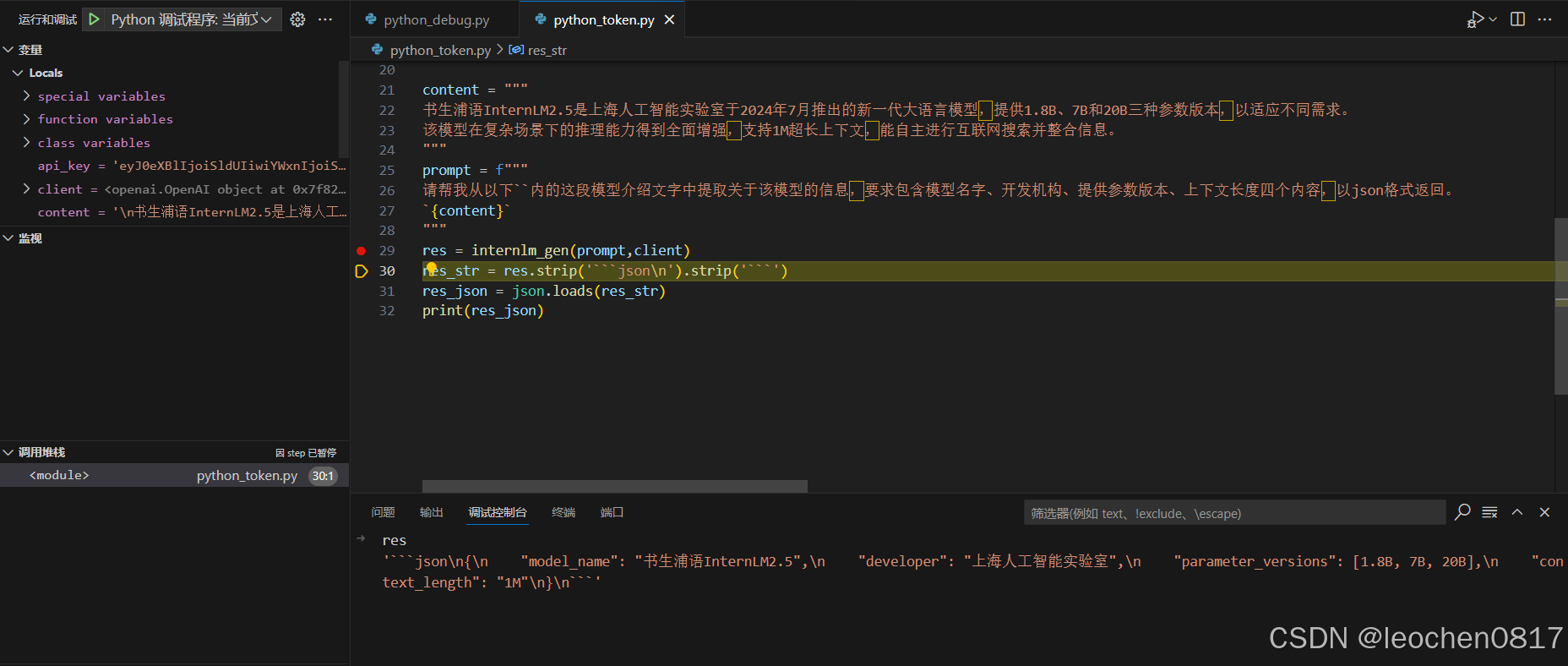Viewport: 1568px width, 666px height.
Task: Expand special variables
Action: click(x=26, y=96)
